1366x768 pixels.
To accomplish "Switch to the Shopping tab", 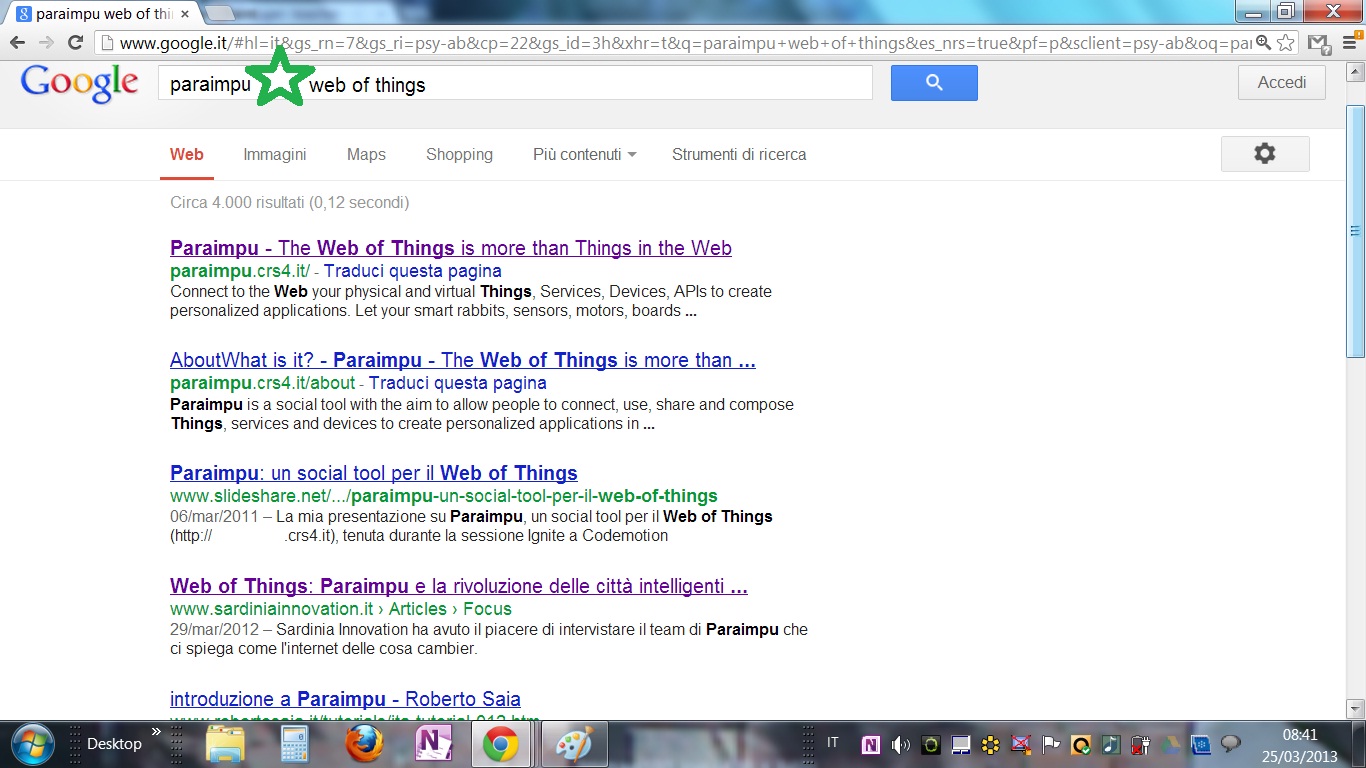I will [459, 154].
